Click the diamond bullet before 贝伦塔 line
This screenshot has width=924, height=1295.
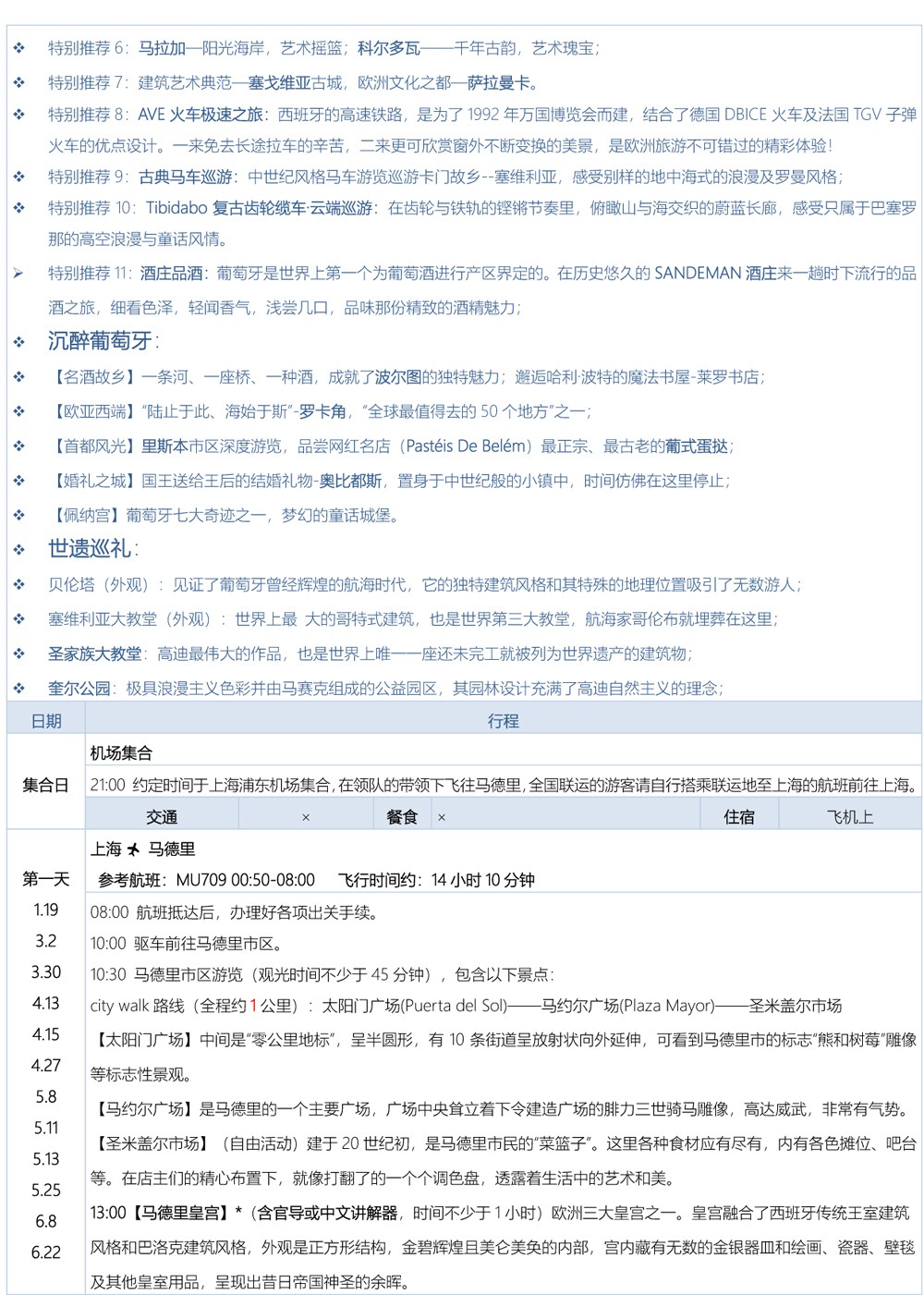click(18, 584)
